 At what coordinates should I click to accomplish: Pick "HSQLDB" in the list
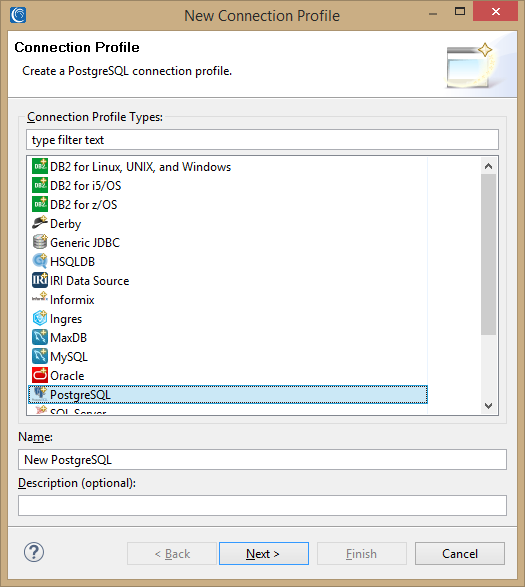click(72, 262)
